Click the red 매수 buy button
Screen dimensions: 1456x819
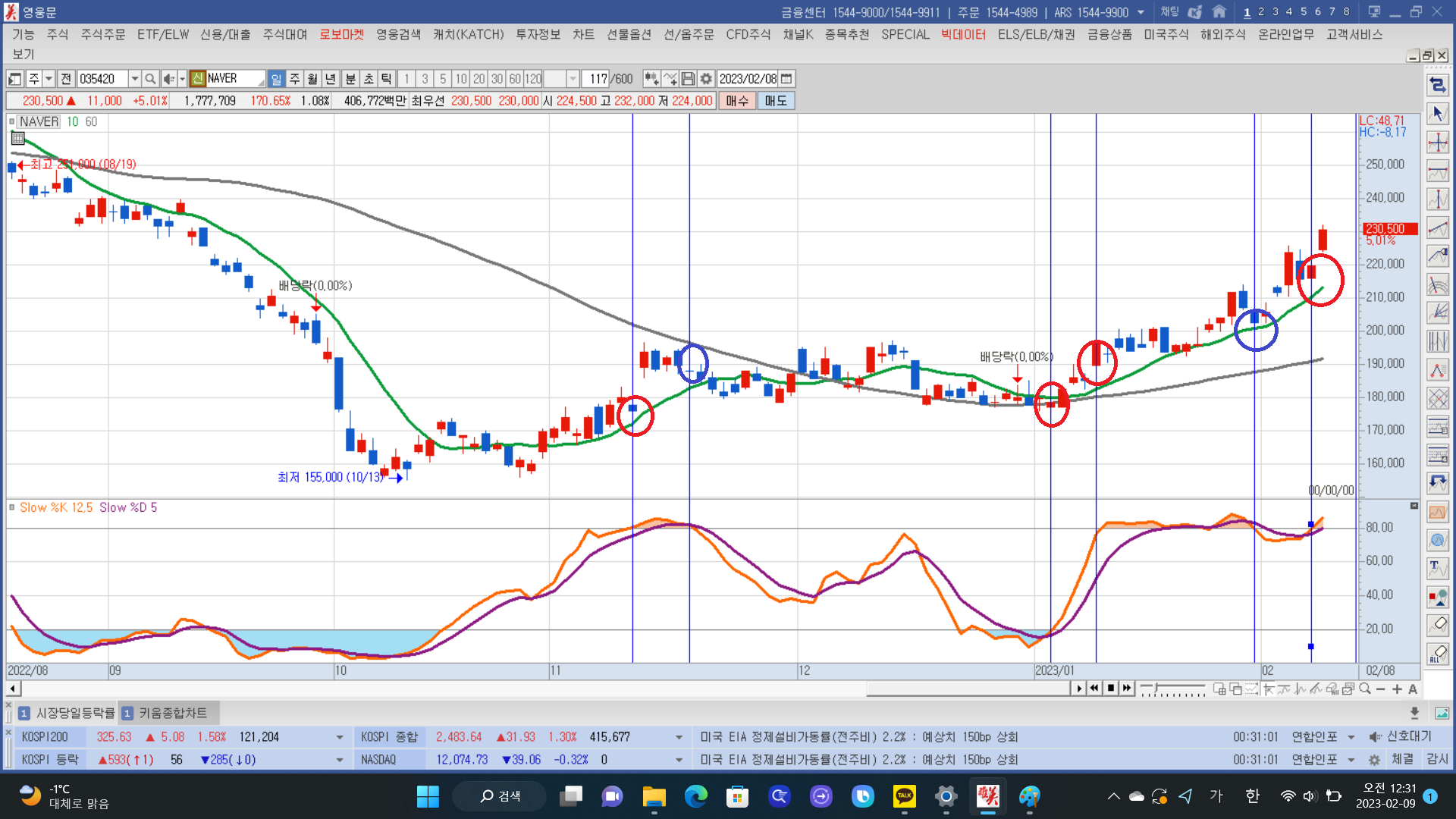pos(736,101)
